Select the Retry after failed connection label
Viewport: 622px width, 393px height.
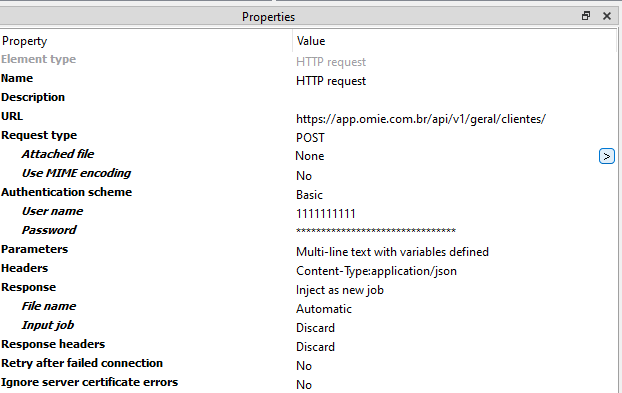(82, 363)
